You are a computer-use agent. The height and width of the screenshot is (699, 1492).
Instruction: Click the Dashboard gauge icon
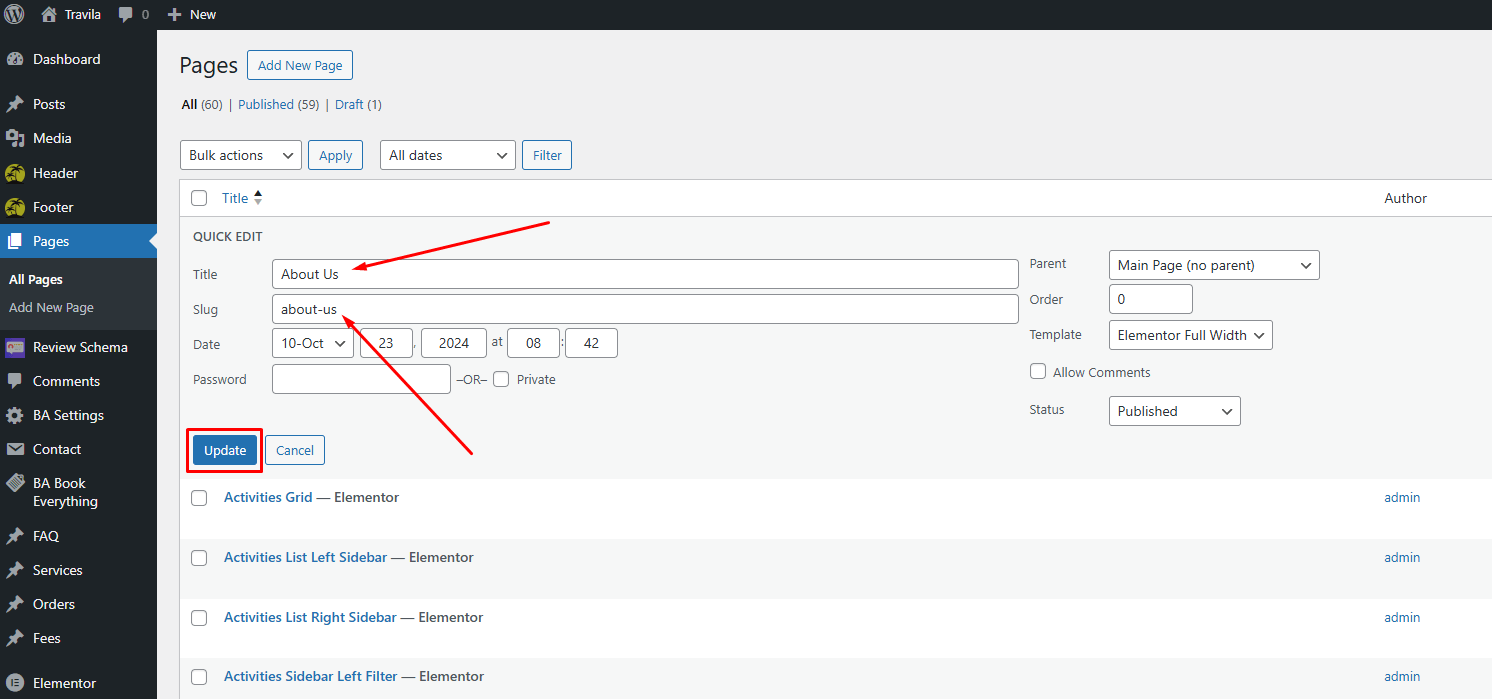tap(15, 60)
